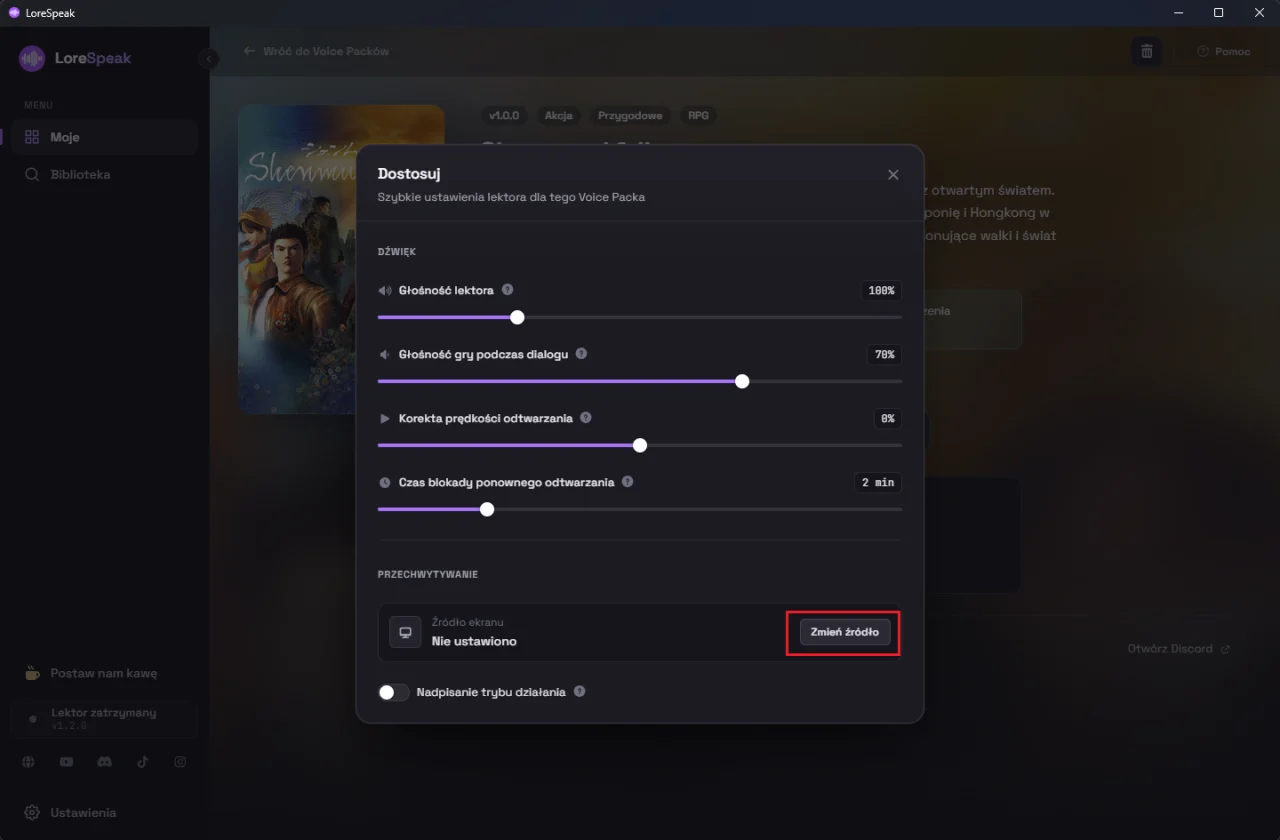Screen dimensions: 1280x840
Task: Click the Czas blokady ponownego odtwarzania slider handle
Action: coord(487,509)
